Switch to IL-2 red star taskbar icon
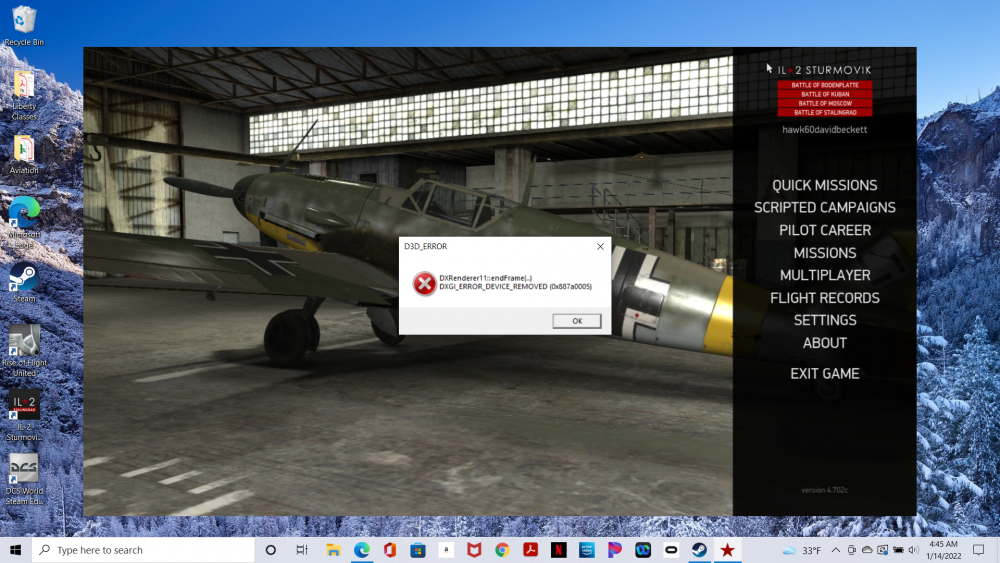 (x=727, y=550)
